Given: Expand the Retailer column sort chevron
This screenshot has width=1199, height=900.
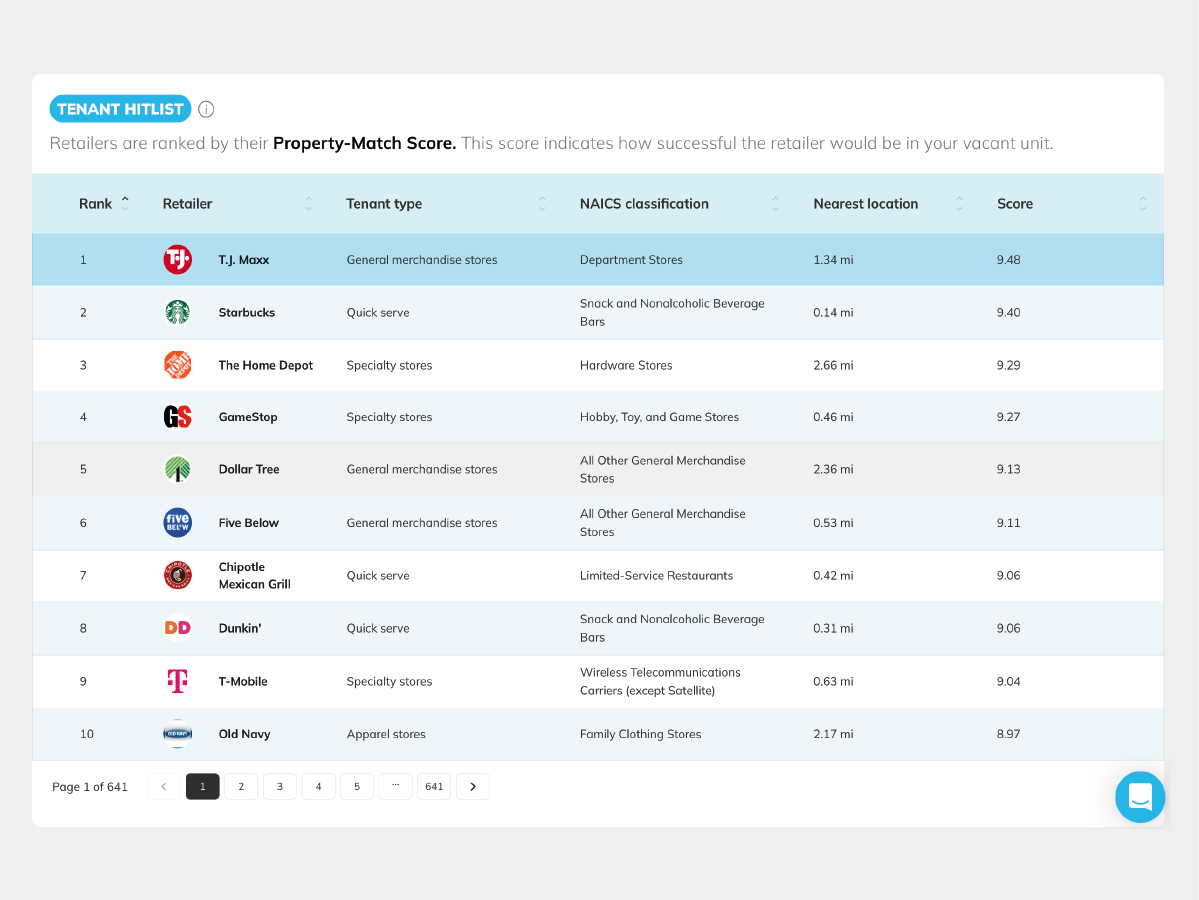Looking at the screenshot, I should coord(308,203).
